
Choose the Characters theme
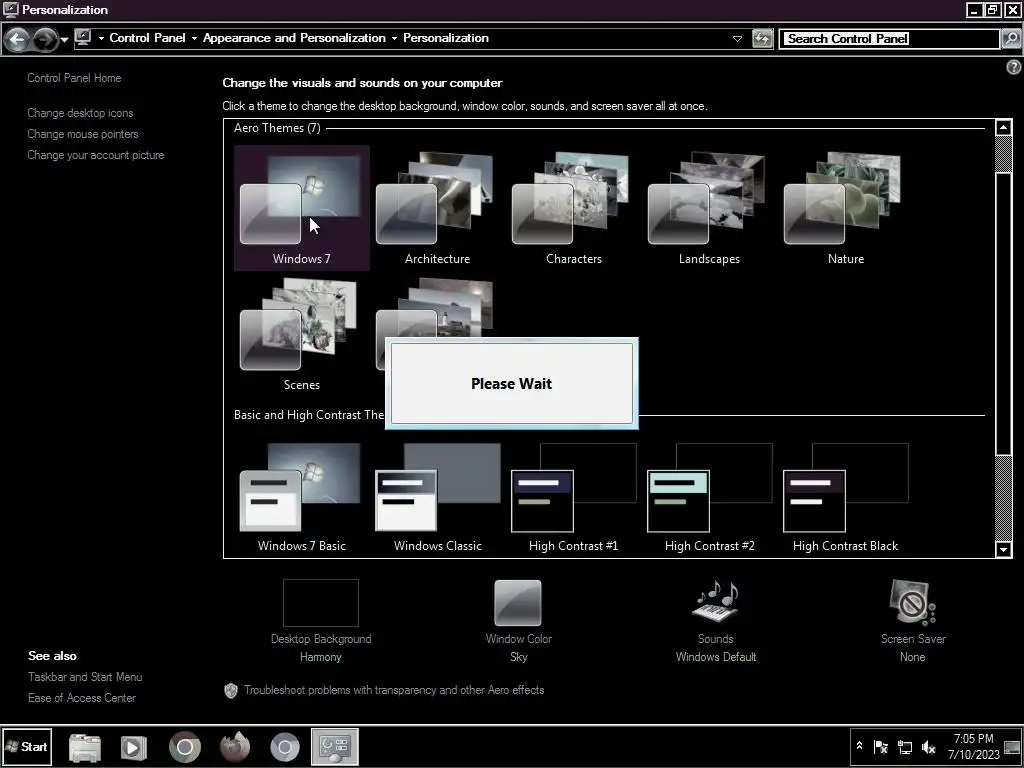click(573, 208)
